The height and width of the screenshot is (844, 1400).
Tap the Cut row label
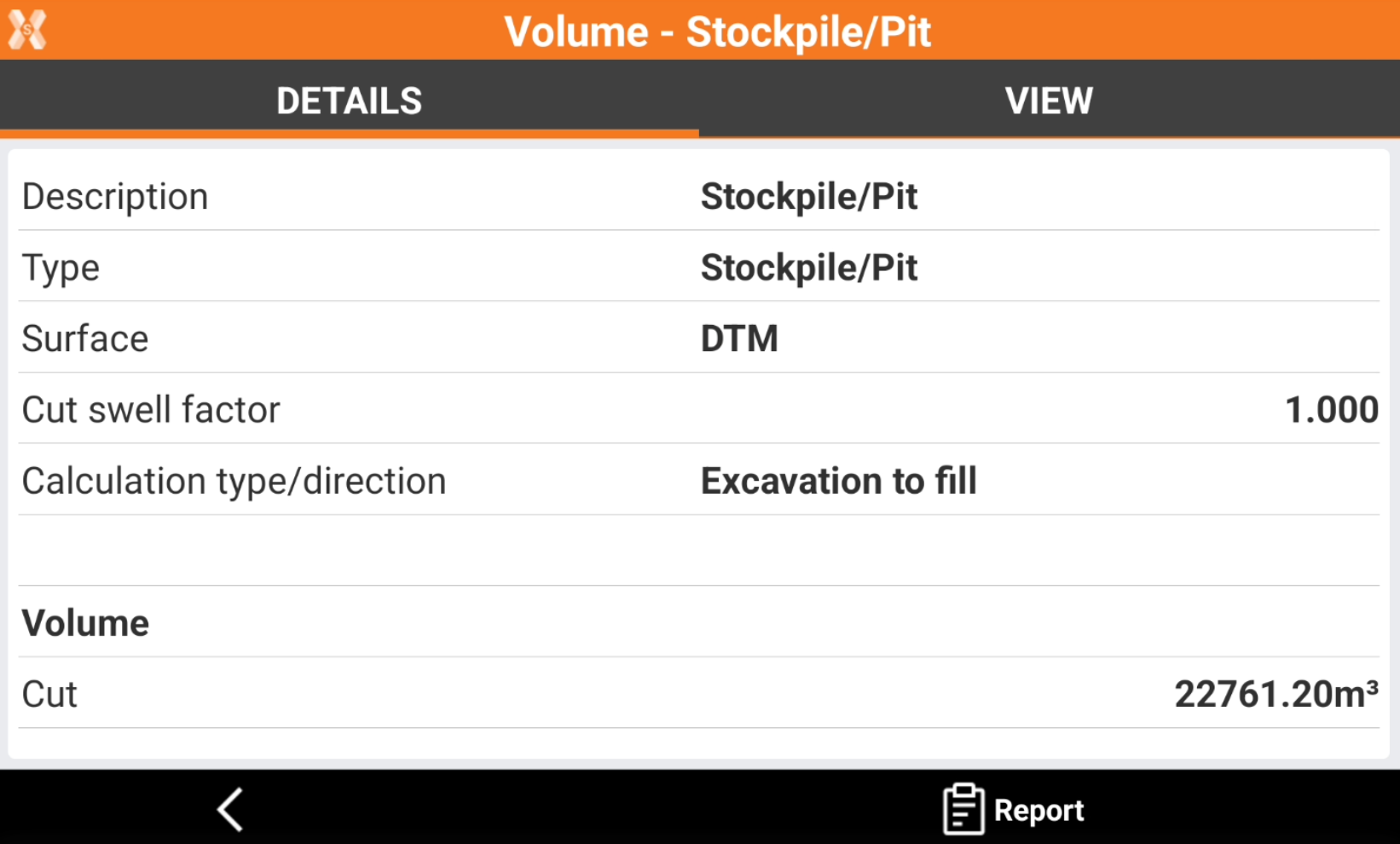[49, 694]
